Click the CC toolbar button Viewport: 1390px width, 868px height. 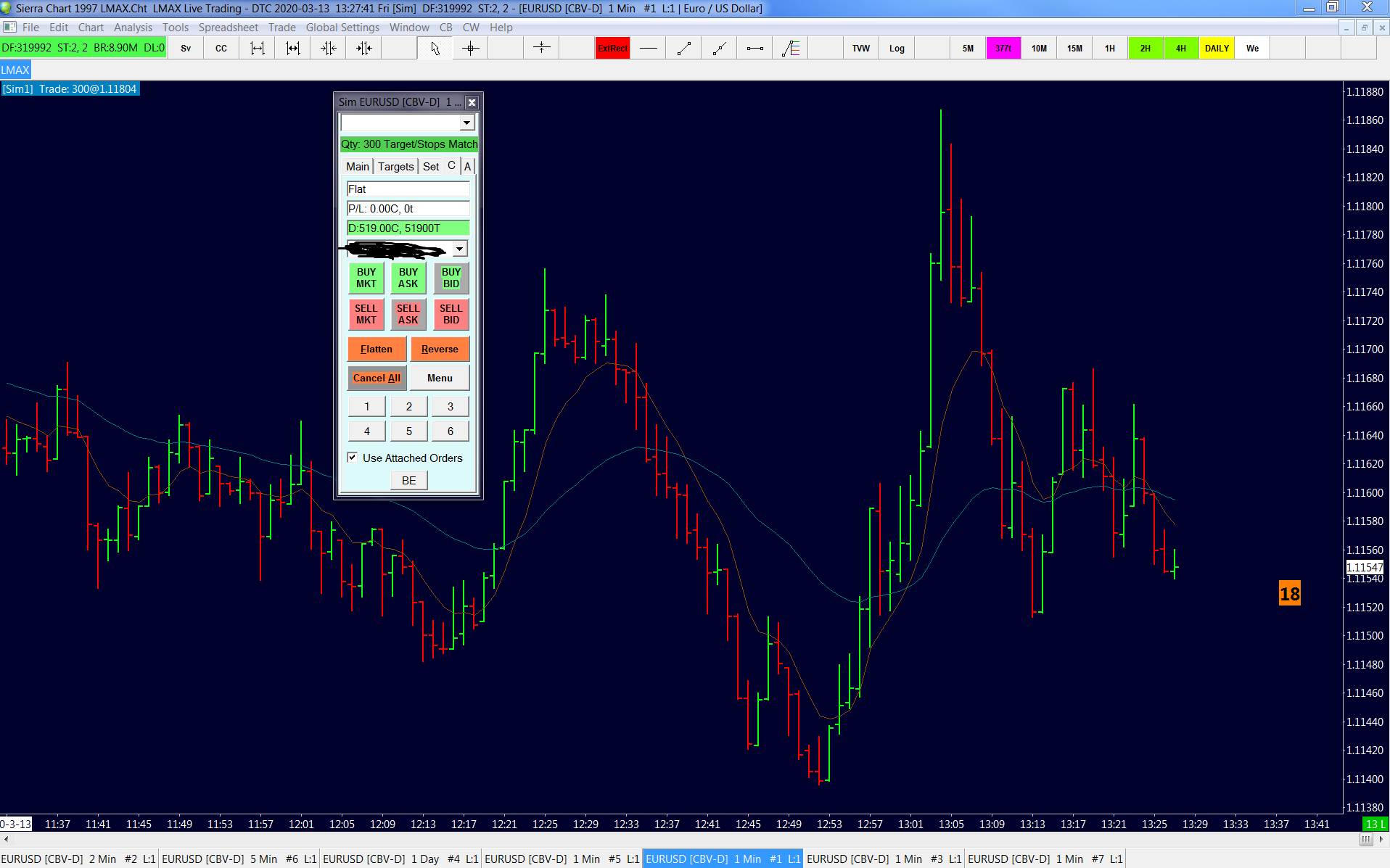click(221, 49)
